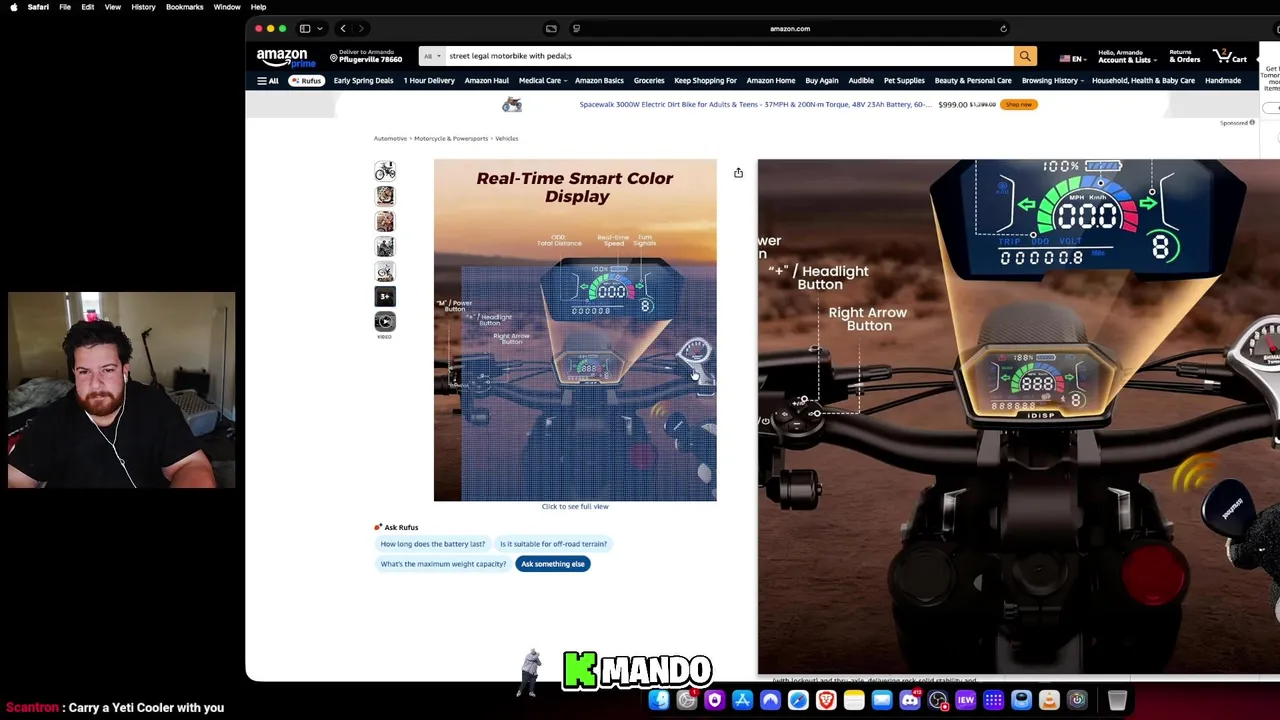Play the VIDEO thumbnail
Image resolution: width=1280 pixels, height=720 pixels.
(385, 322)
